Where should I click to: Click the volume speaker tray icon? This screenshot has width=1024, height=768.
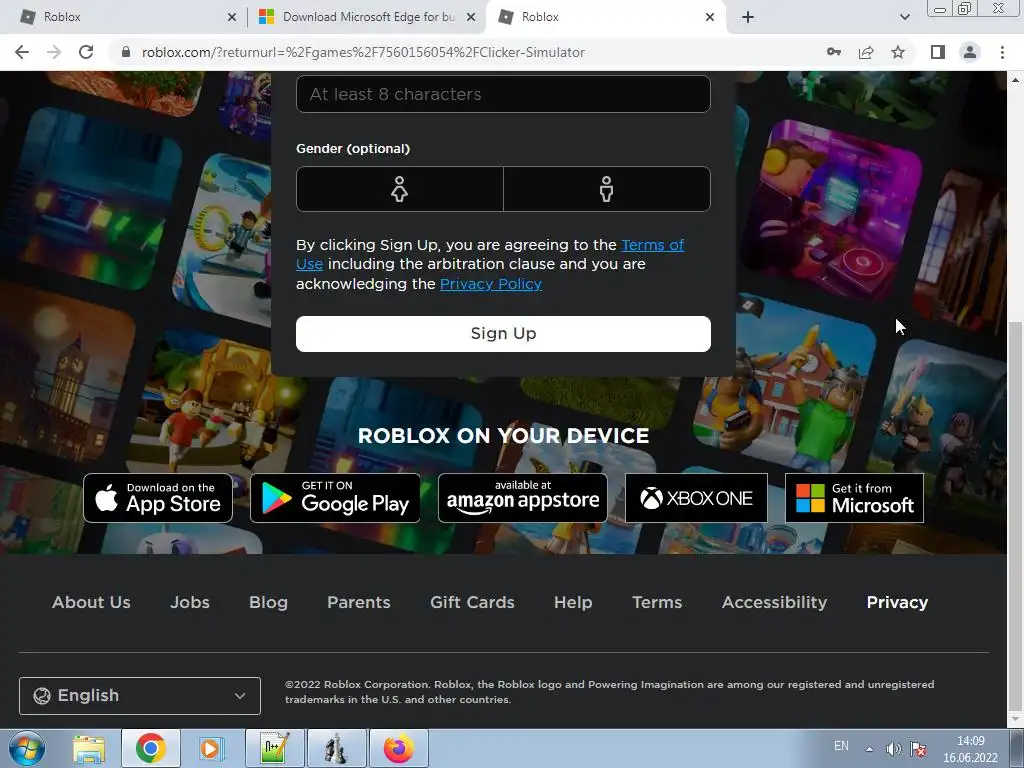893,749
